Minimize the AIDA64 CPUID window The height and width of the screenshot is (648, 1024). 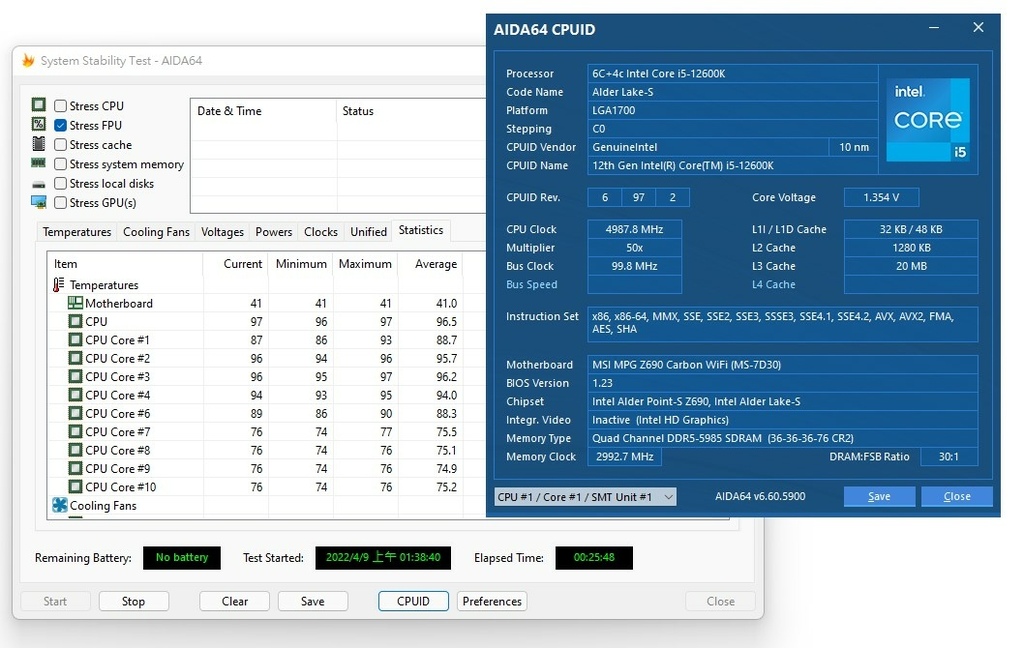[934, 27]
